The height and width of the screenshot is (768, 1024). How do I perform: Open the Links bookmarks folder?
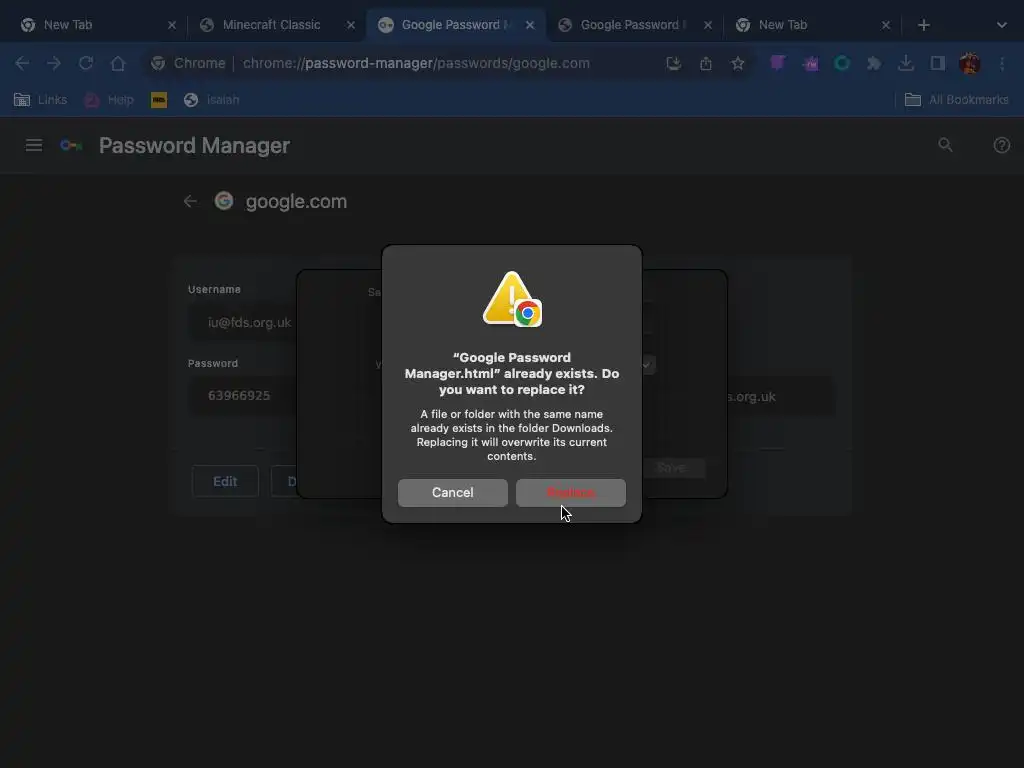click(x=40, y=100)
